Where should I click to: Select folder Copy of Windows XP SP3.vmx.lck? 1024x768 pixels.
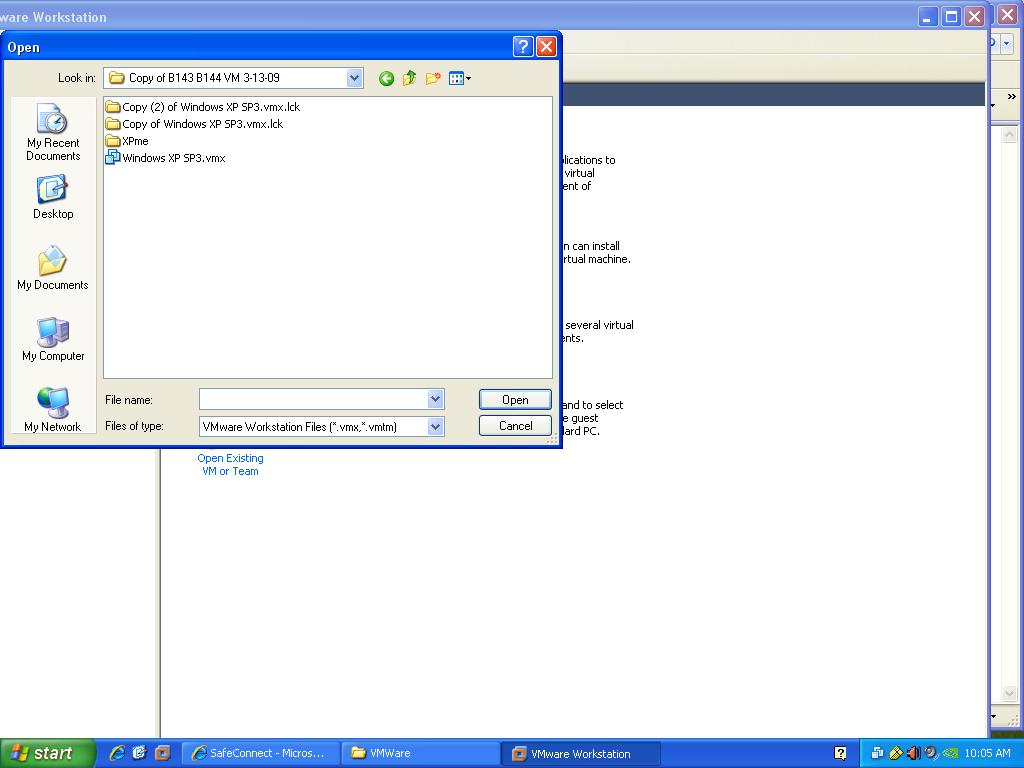[195, 124]
